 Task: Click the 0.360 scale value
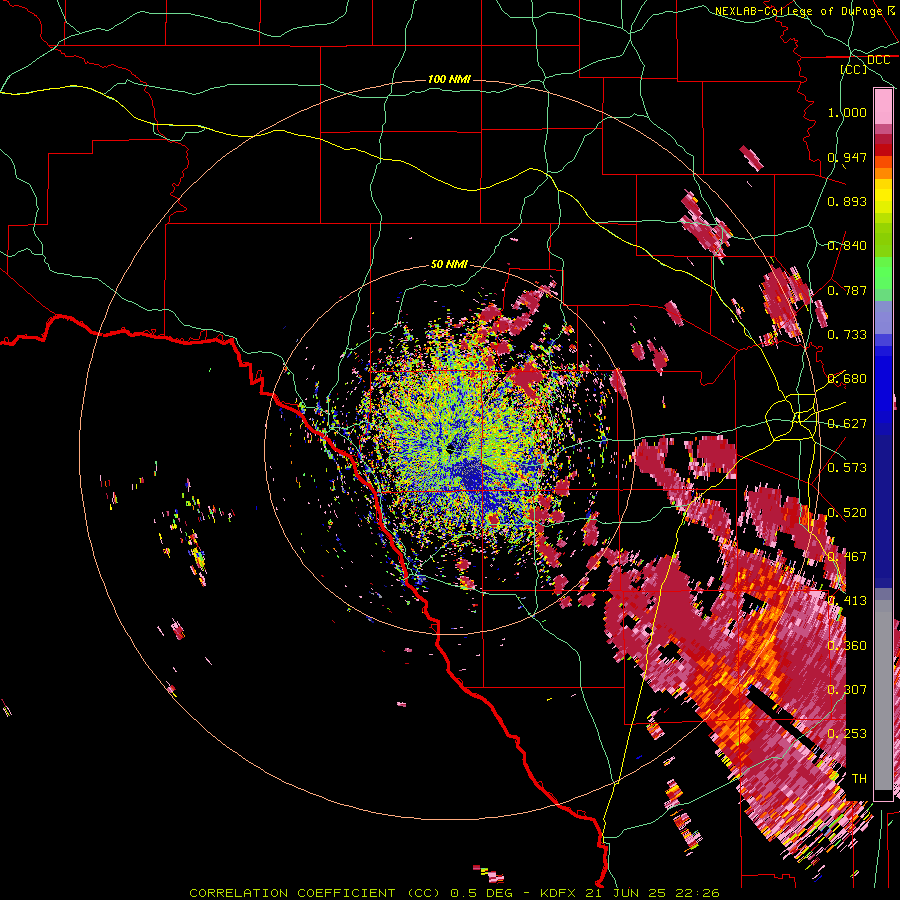pos(847,645)
